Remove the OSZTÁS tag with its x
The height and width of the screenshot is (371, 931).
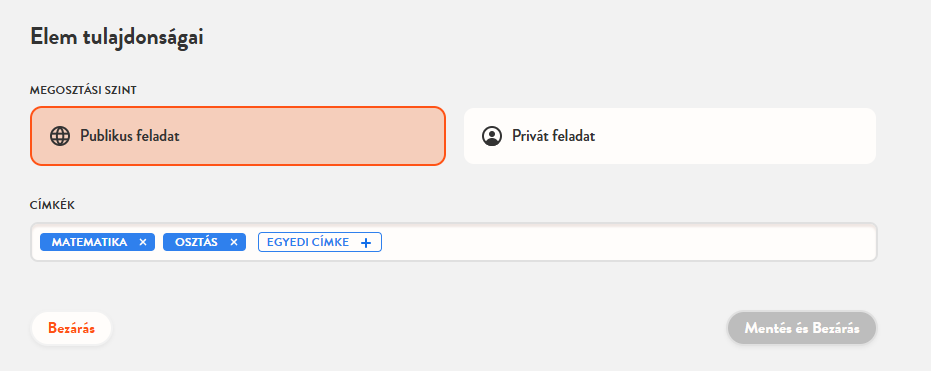click(x=234, y=242)
